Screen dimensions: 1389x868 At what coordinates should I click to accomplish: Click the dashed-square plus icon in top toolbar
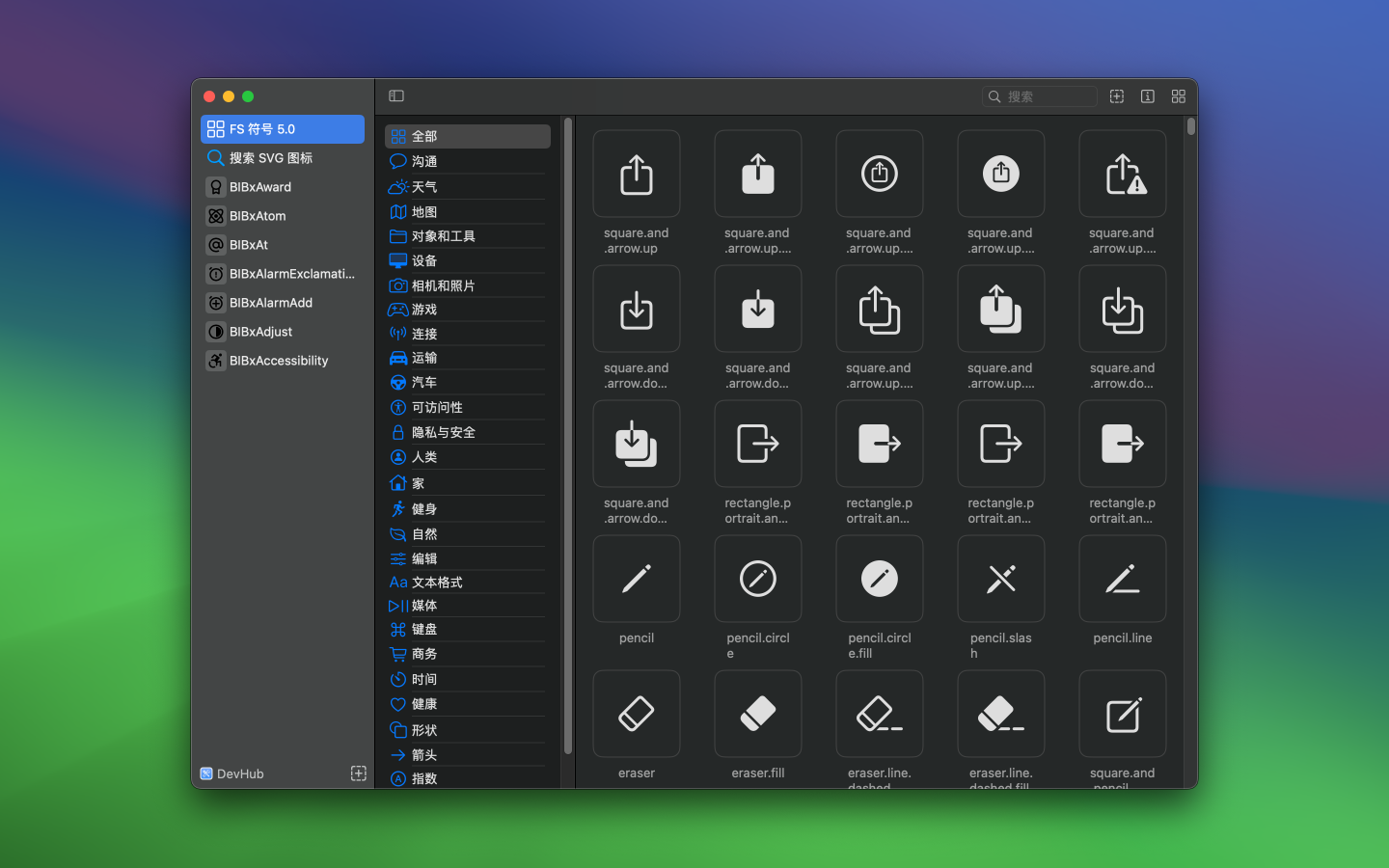click(x=1117, y=96)
